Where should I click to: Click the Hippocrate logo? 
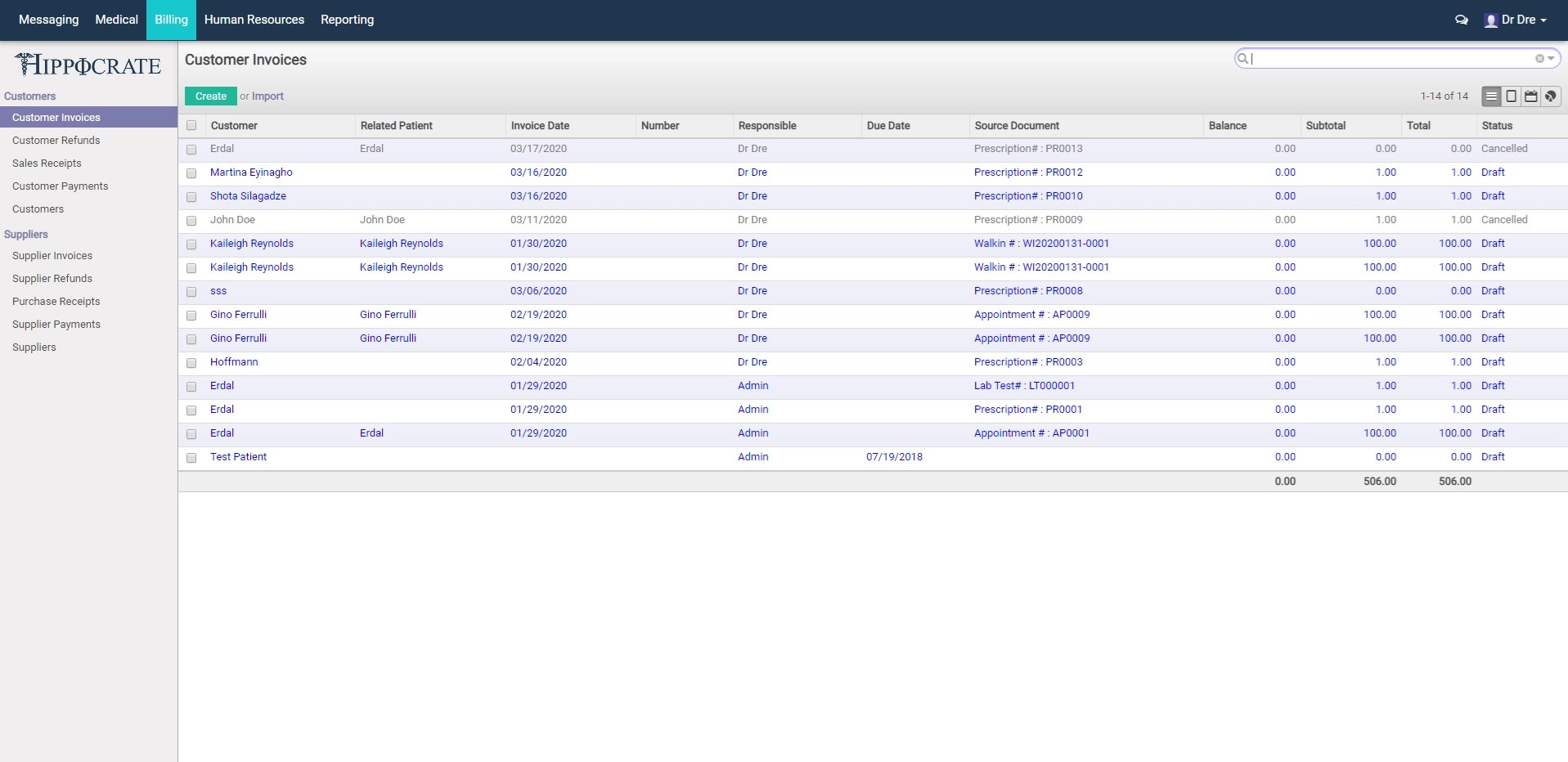click(88, 65)
